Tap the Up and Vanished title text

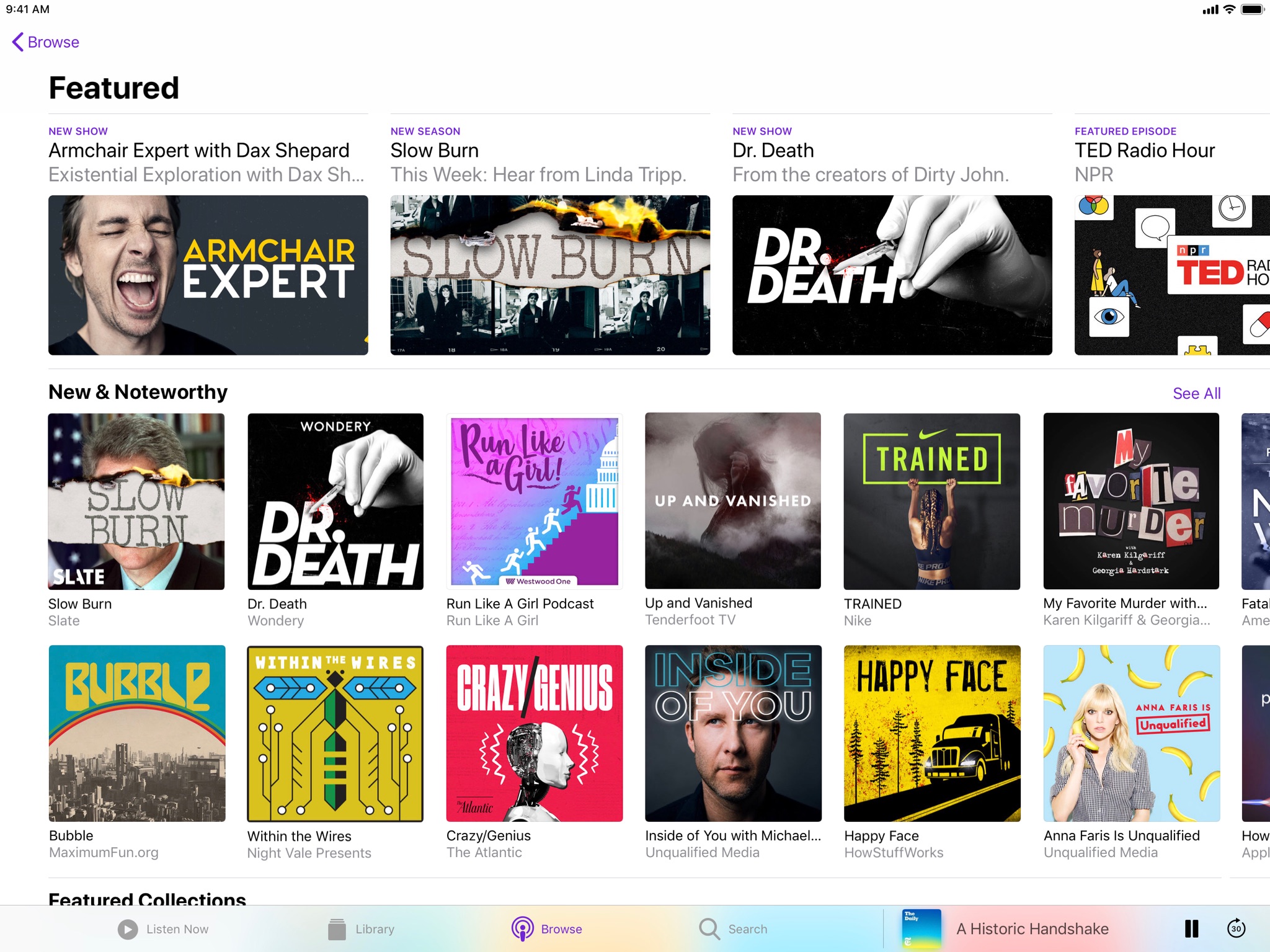pos(699,603)
